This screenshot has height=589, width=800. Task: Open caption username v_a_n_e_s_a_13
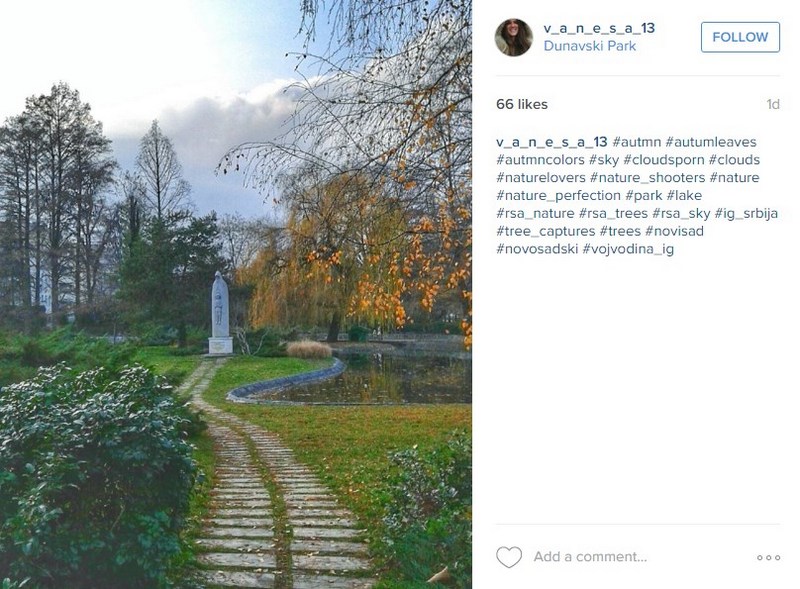[x=552, y=142]
